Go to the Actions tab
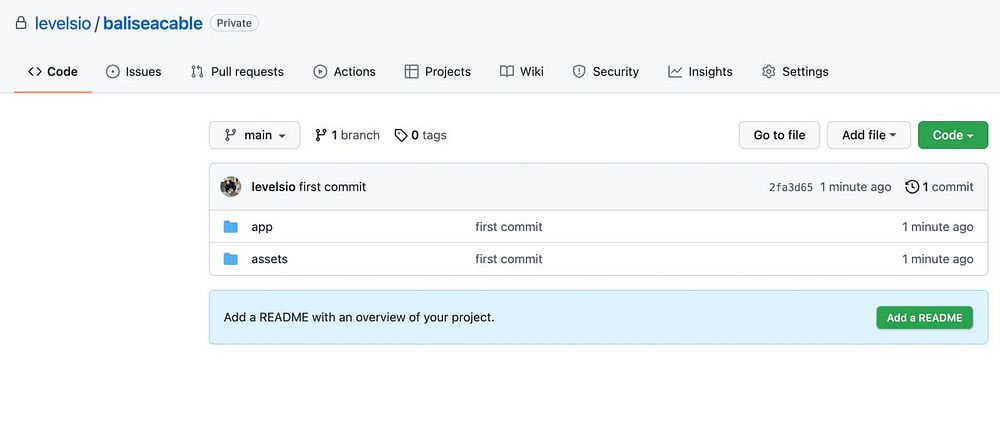The width and height of the screenshot is (1000, 436). click(344, 72)
